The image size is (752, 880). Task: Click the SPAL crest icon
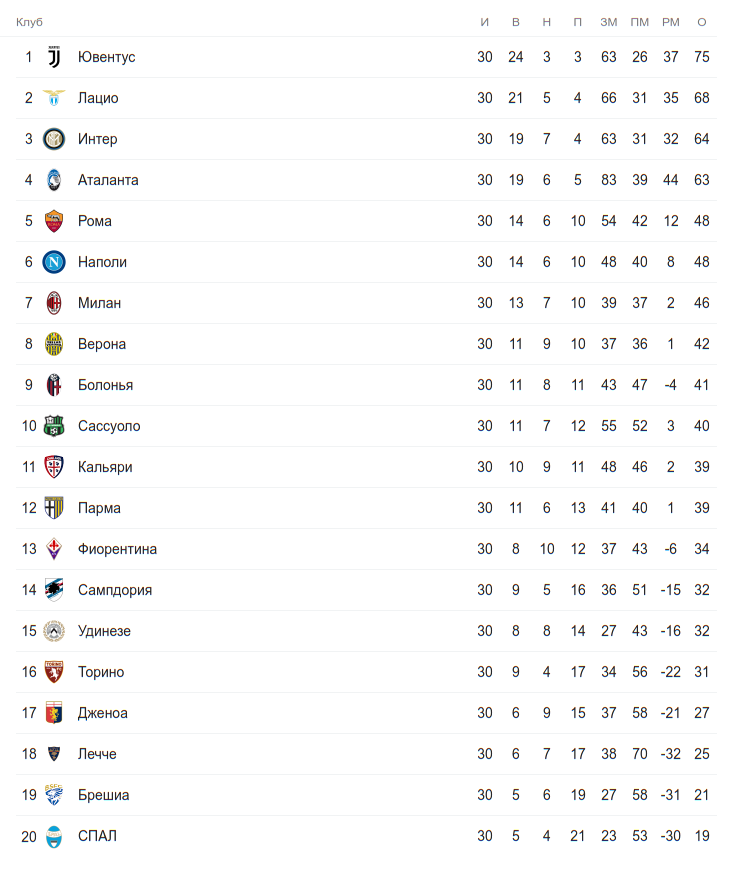tap(54, 836)
